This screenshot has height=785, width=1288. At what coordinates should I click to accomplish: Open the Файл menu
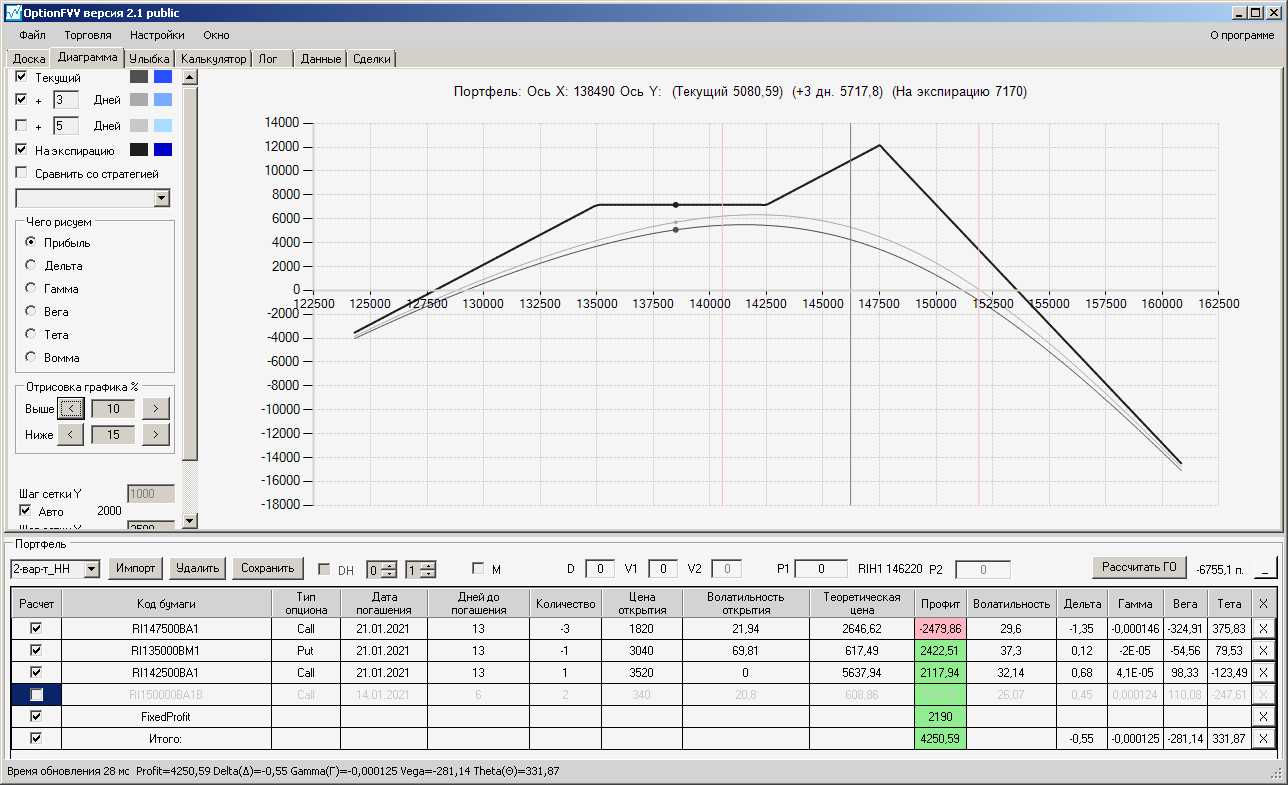[32, 35]
